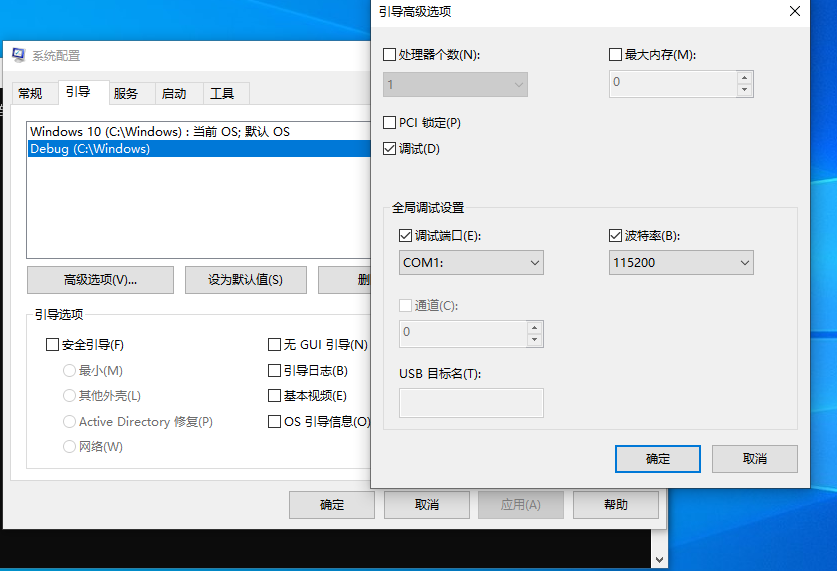This screenshot has width=837, height=571.
Task: Enable the 处理器个数(N) checkbox
Action: click(x=390, y=54)
